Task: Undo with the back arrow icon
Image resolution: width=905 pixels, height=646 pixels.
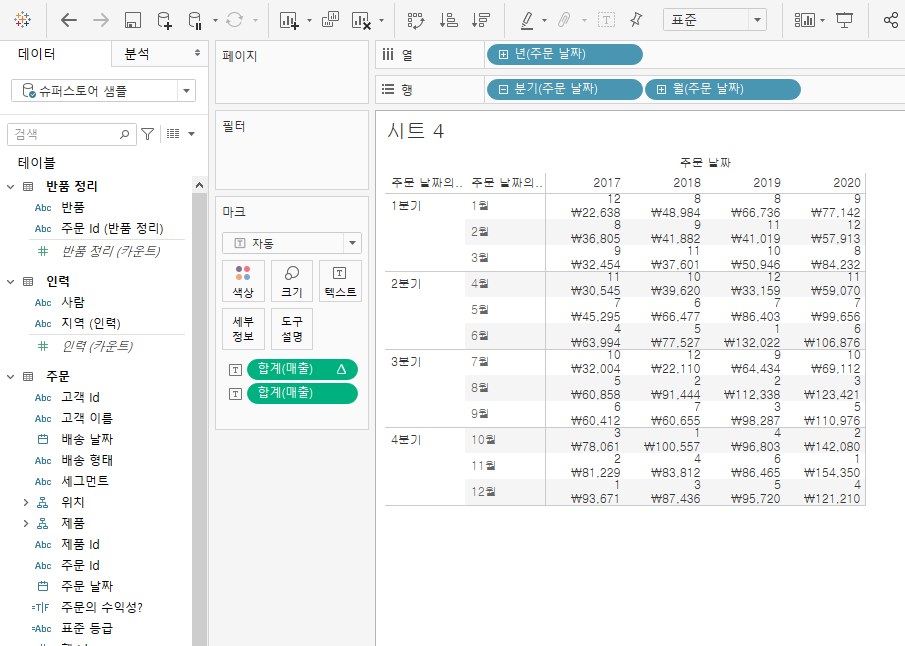Action: tap(69, 20)
